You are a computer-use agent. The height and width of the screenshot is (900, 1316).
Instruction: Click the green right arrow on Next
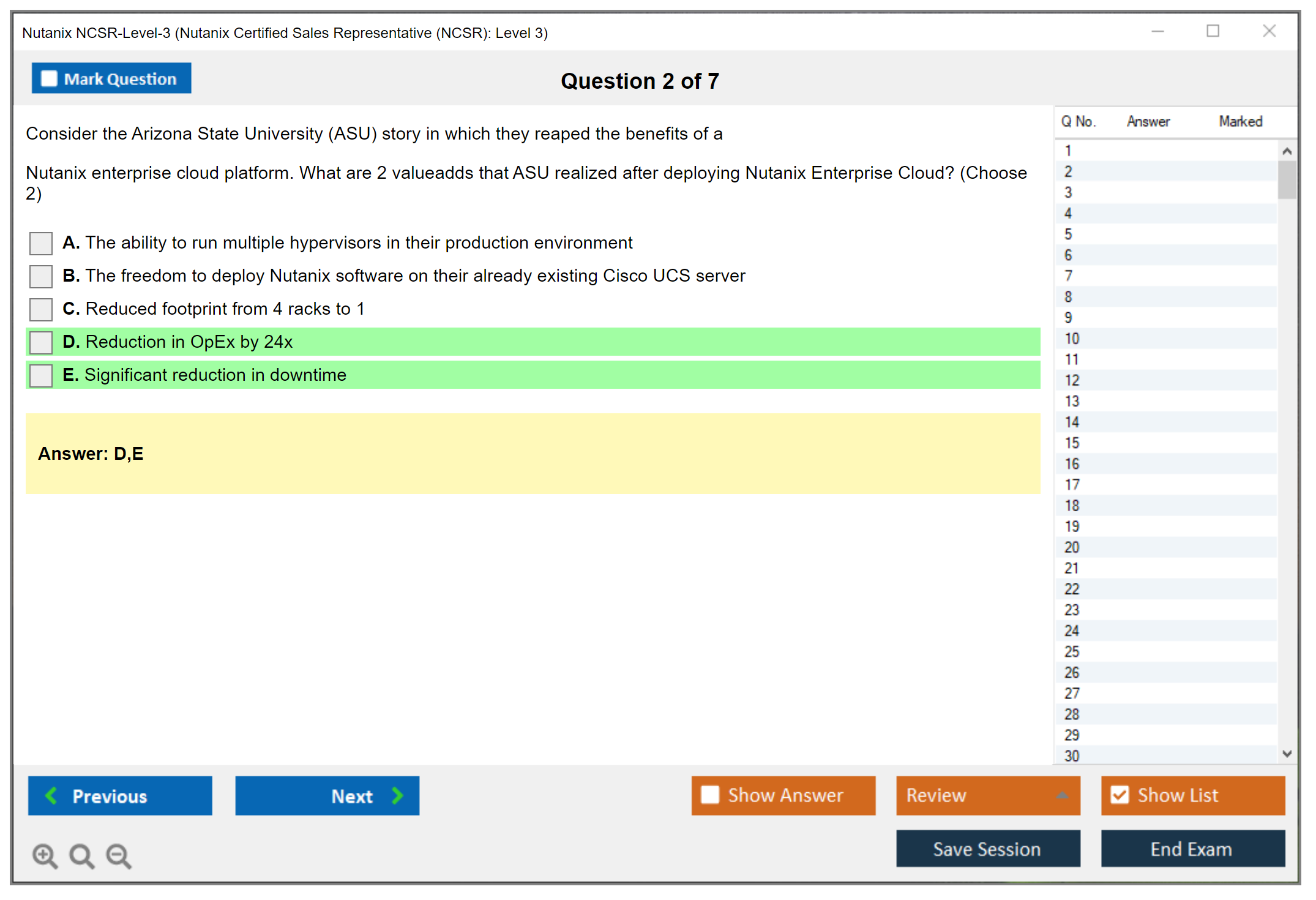click(398, 795)
